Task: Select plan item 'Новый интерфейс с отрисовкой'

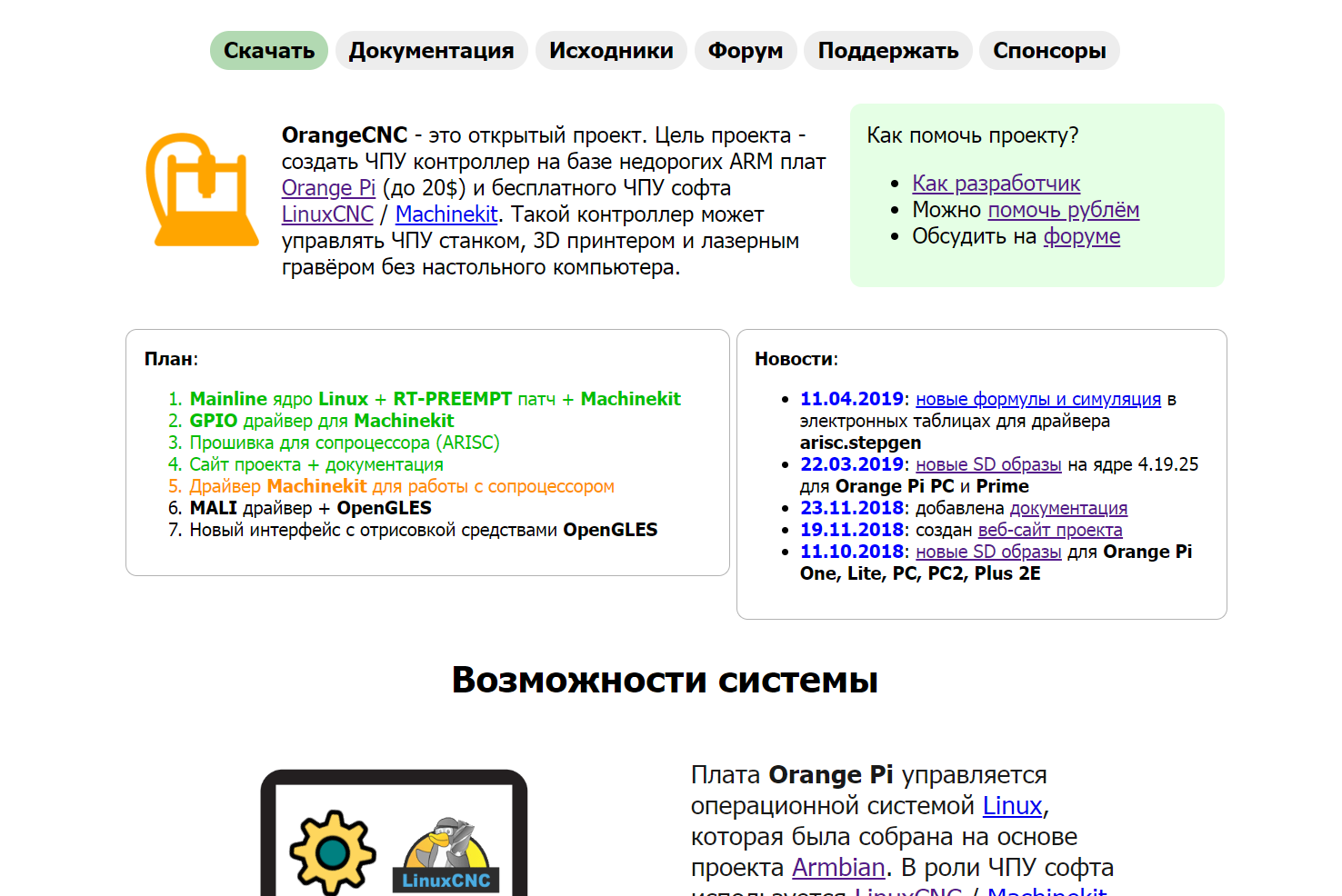Action: point(424,530)
